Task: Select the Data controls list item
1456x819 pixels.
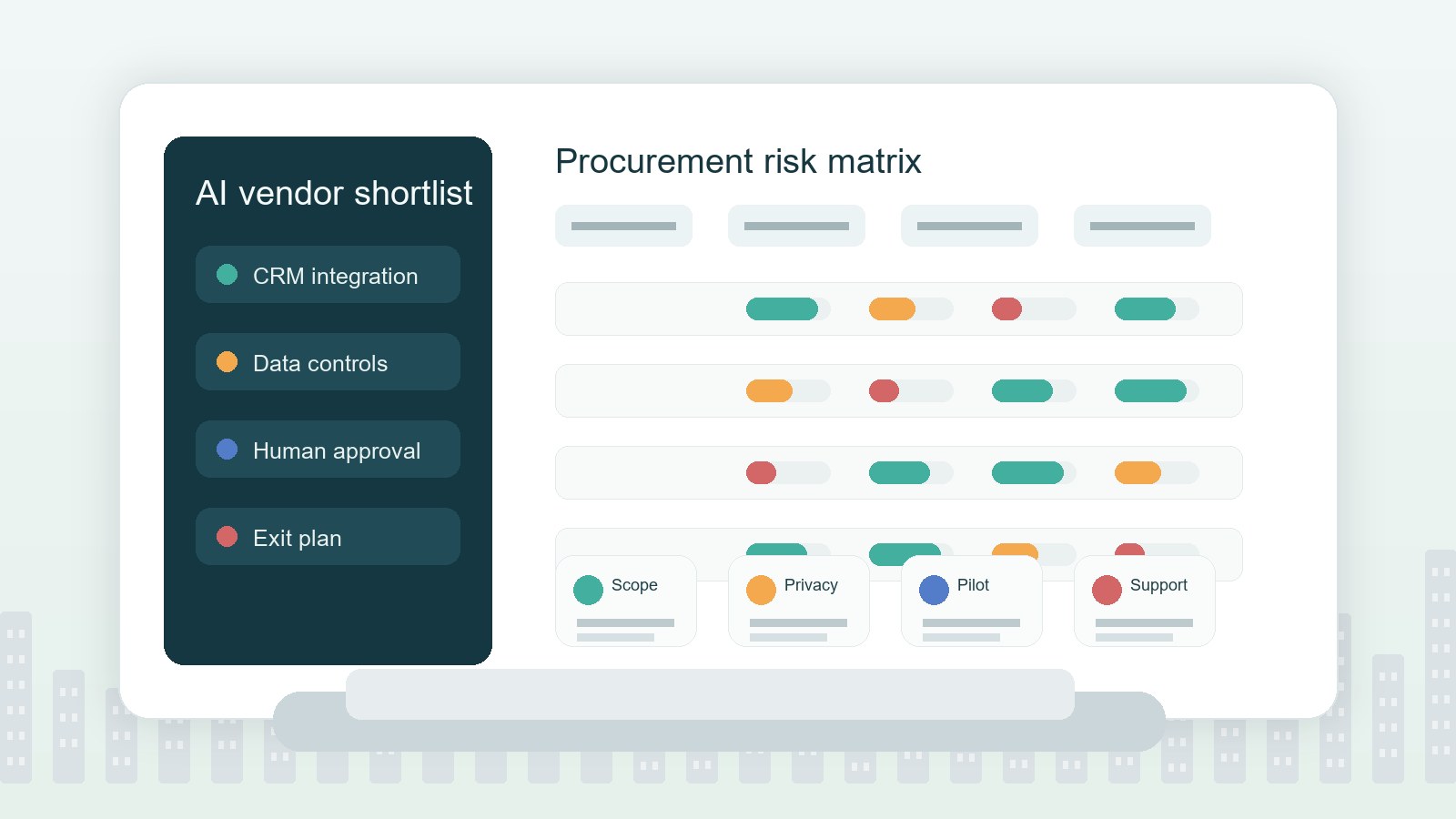Action: click(328, 362)
